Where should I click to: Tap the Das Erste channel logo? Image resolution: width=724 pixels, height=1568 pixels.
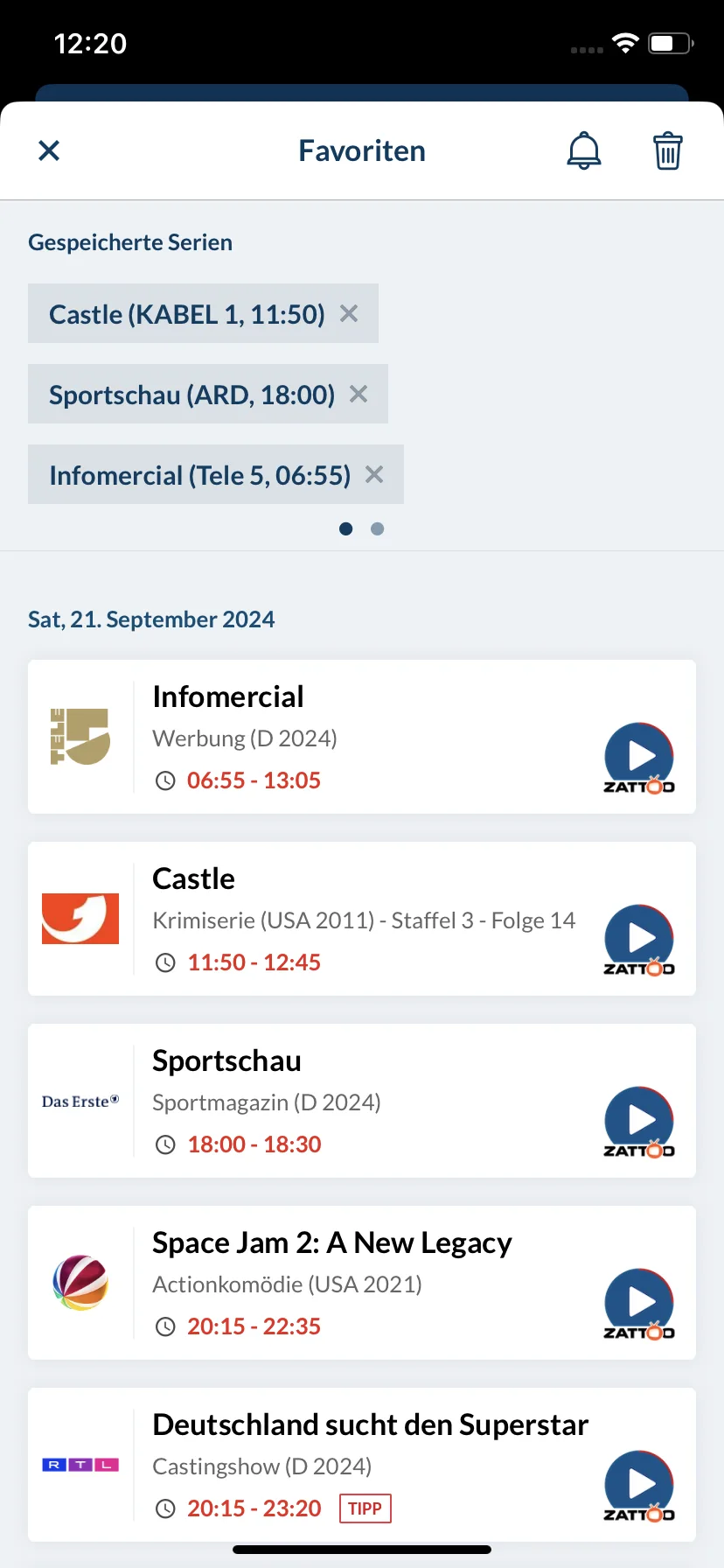pyautogui.click(x=80, y=1101)
